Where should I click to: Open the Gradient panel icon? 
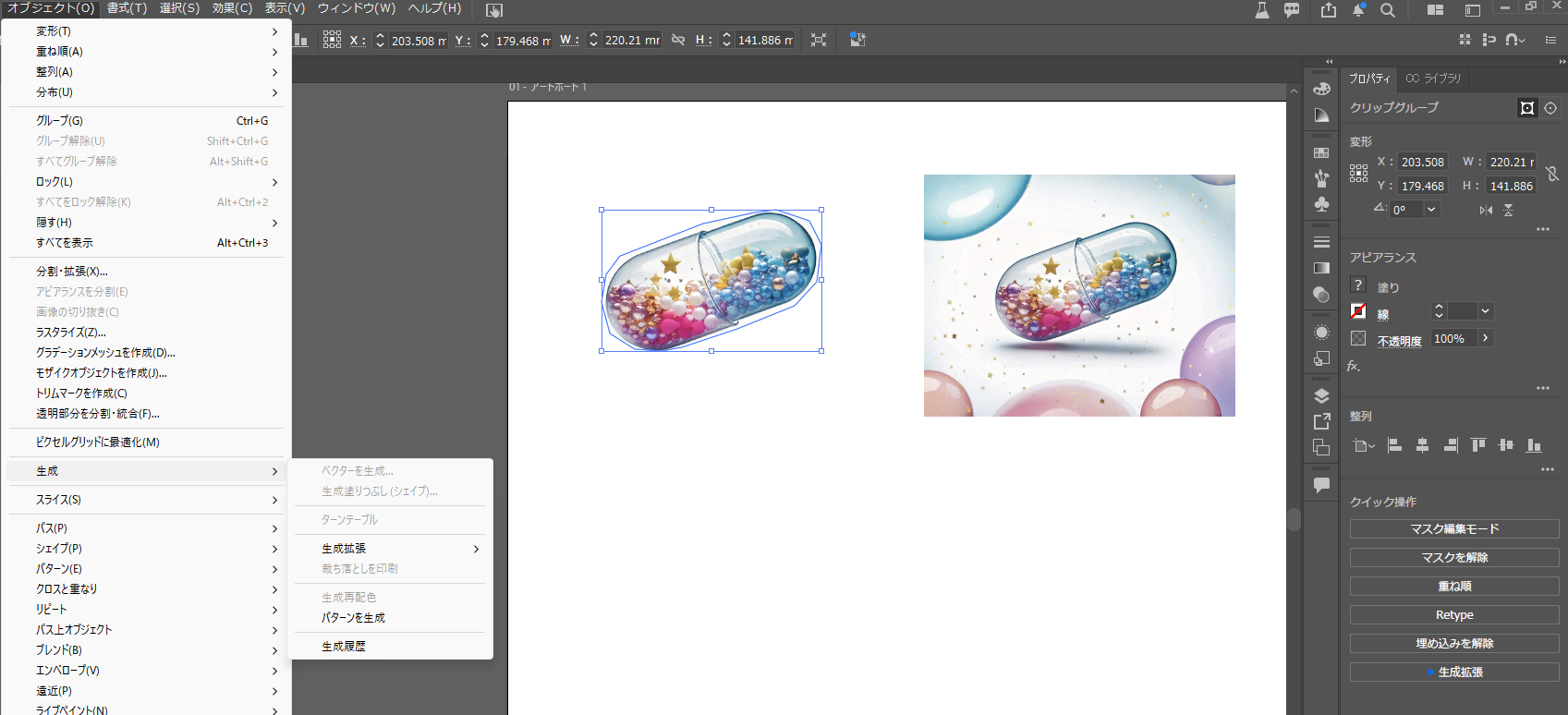pyautogui.click(x=1321, y=268)
